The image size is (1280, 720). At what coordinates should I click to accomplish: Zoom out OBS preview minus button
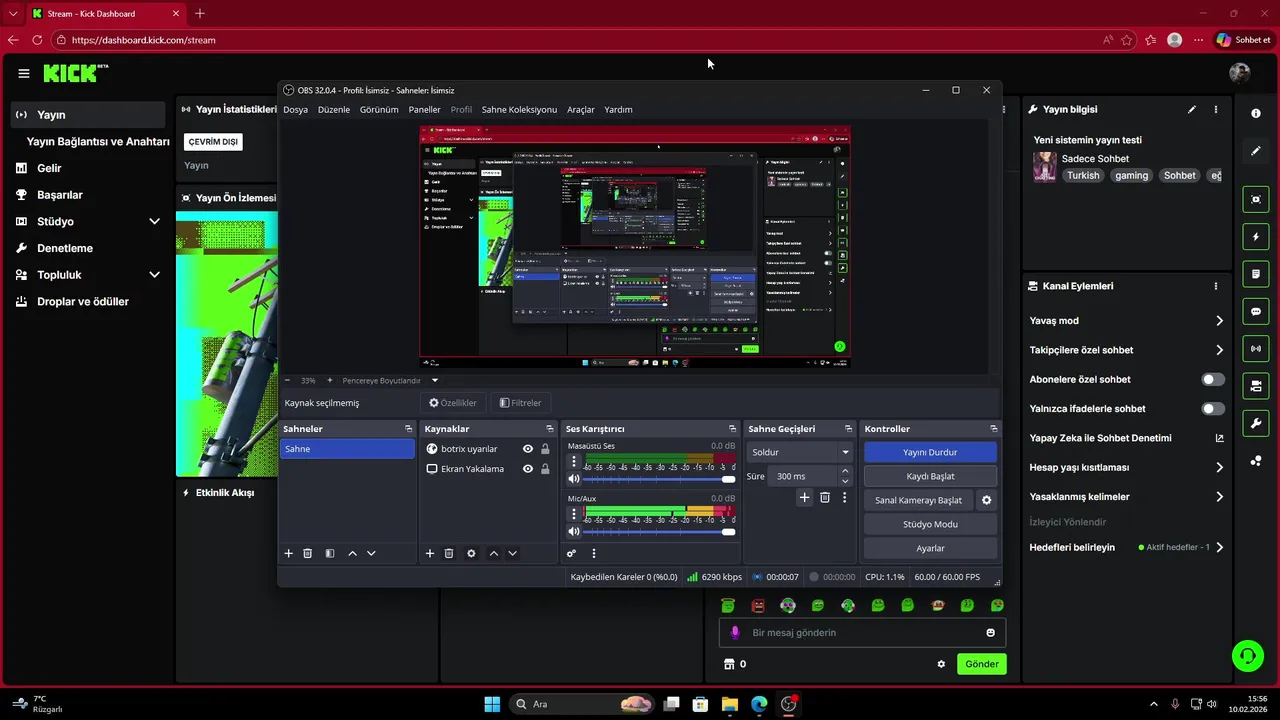click(x=288, y=380)
